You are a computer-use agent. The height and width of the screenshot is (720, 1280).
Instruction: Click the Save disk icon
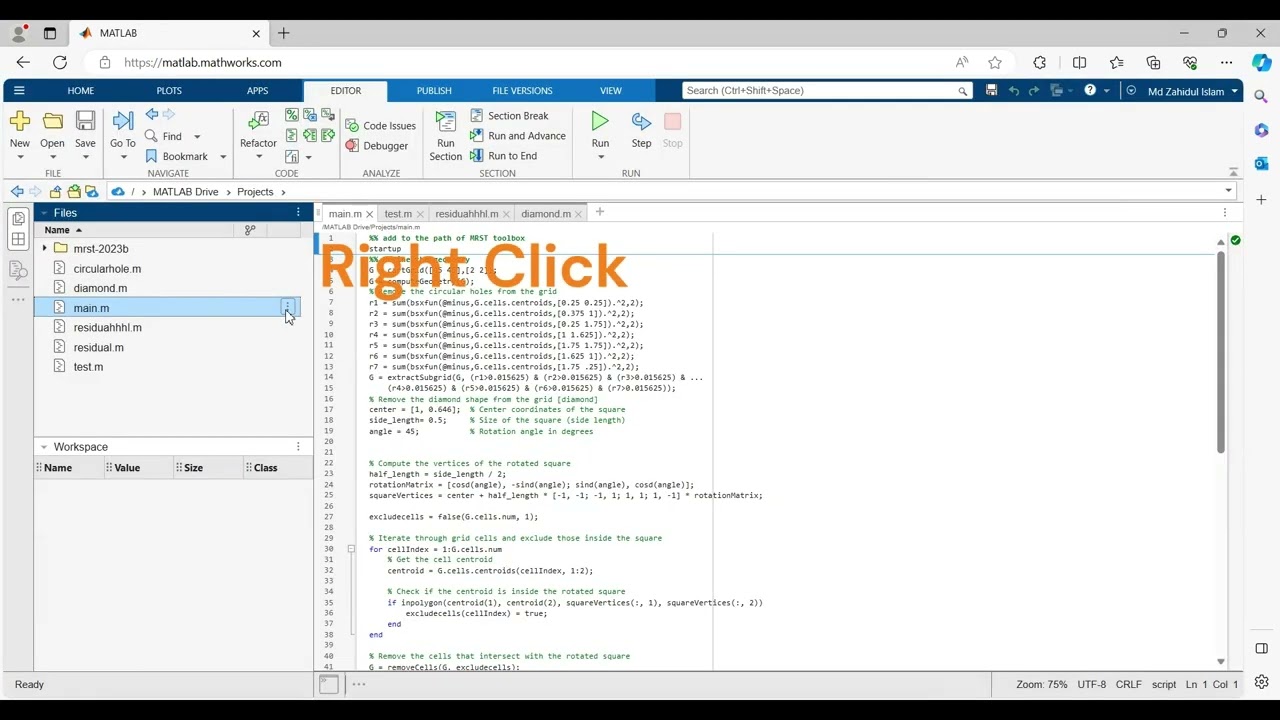coord(86,122)
